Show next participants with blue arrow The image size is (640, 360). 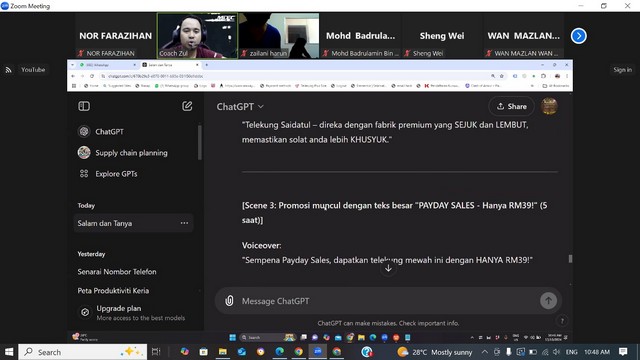coord(578,36)
